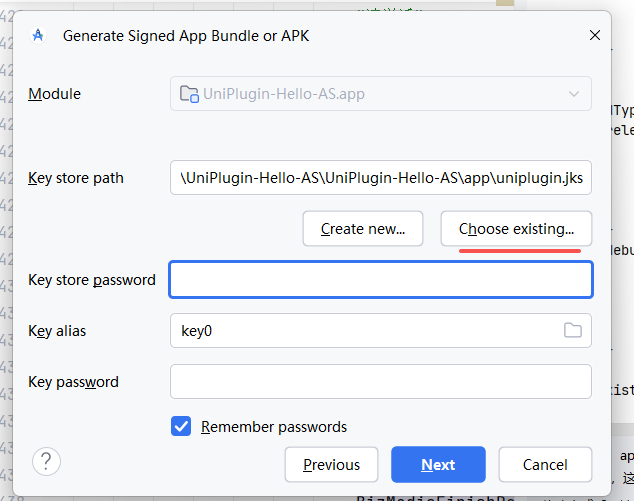This screenshot has width=634, height=501.
Task: Close the Generate Signed App Bundle dialog
Action: click(x=595, y=35)
